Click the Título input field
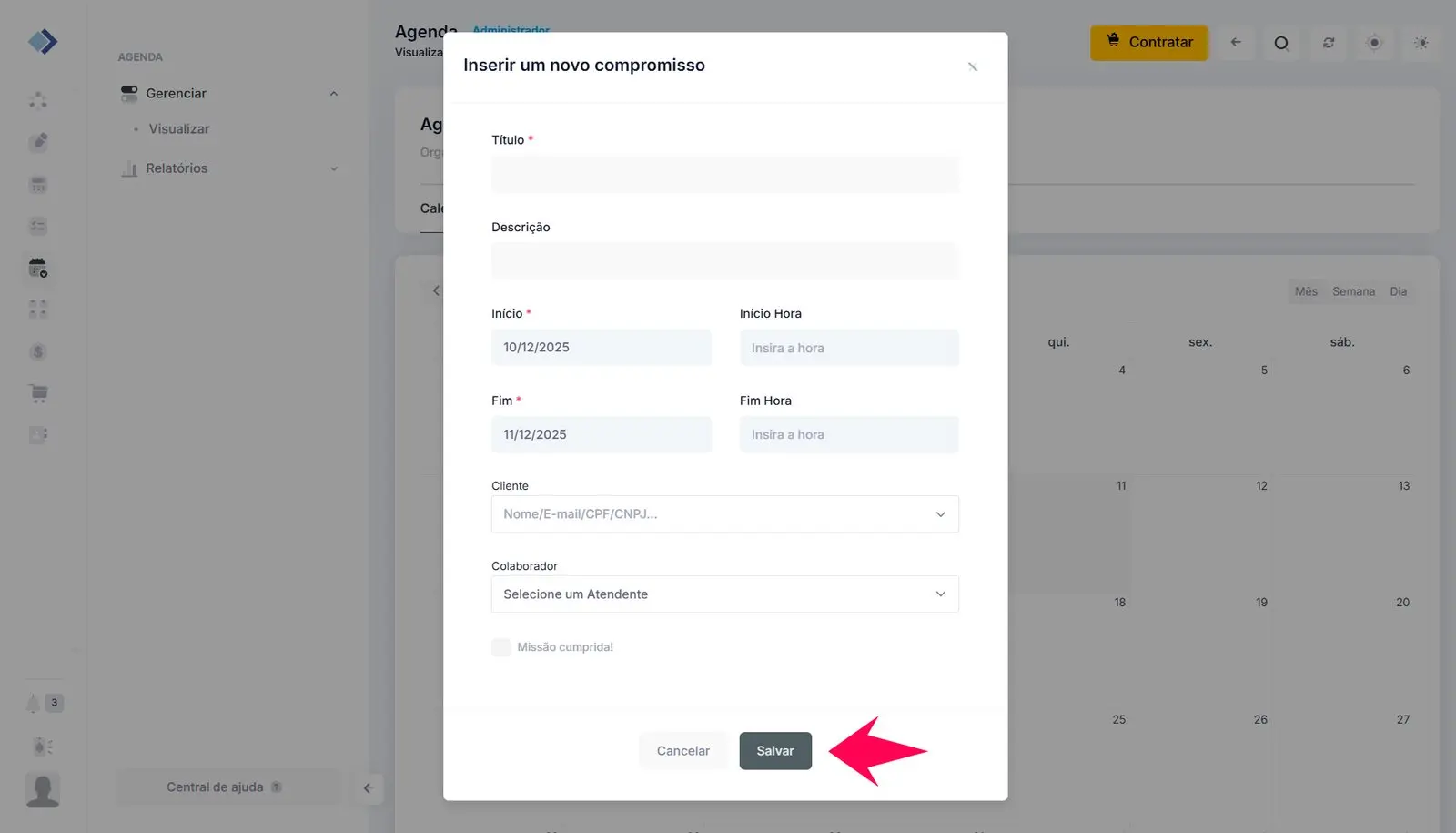This screenshot has width=1456, height=833. point(724,175)
